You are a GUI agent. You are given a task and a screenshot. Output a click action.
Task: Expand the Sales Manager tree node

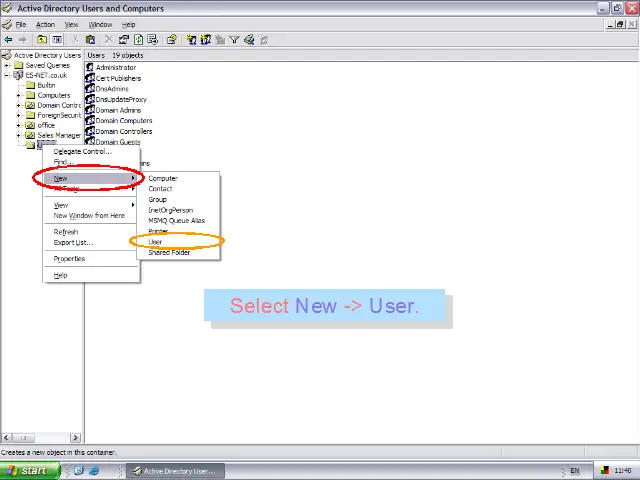click(x=18, y=135)
